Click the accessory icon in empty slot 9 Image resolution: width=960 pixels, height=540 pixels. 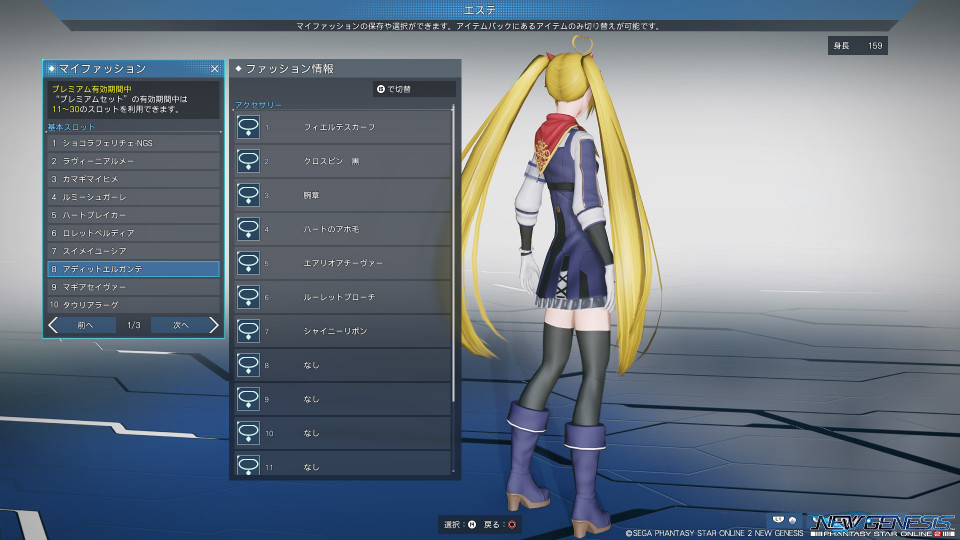click(x=248, y=399)
